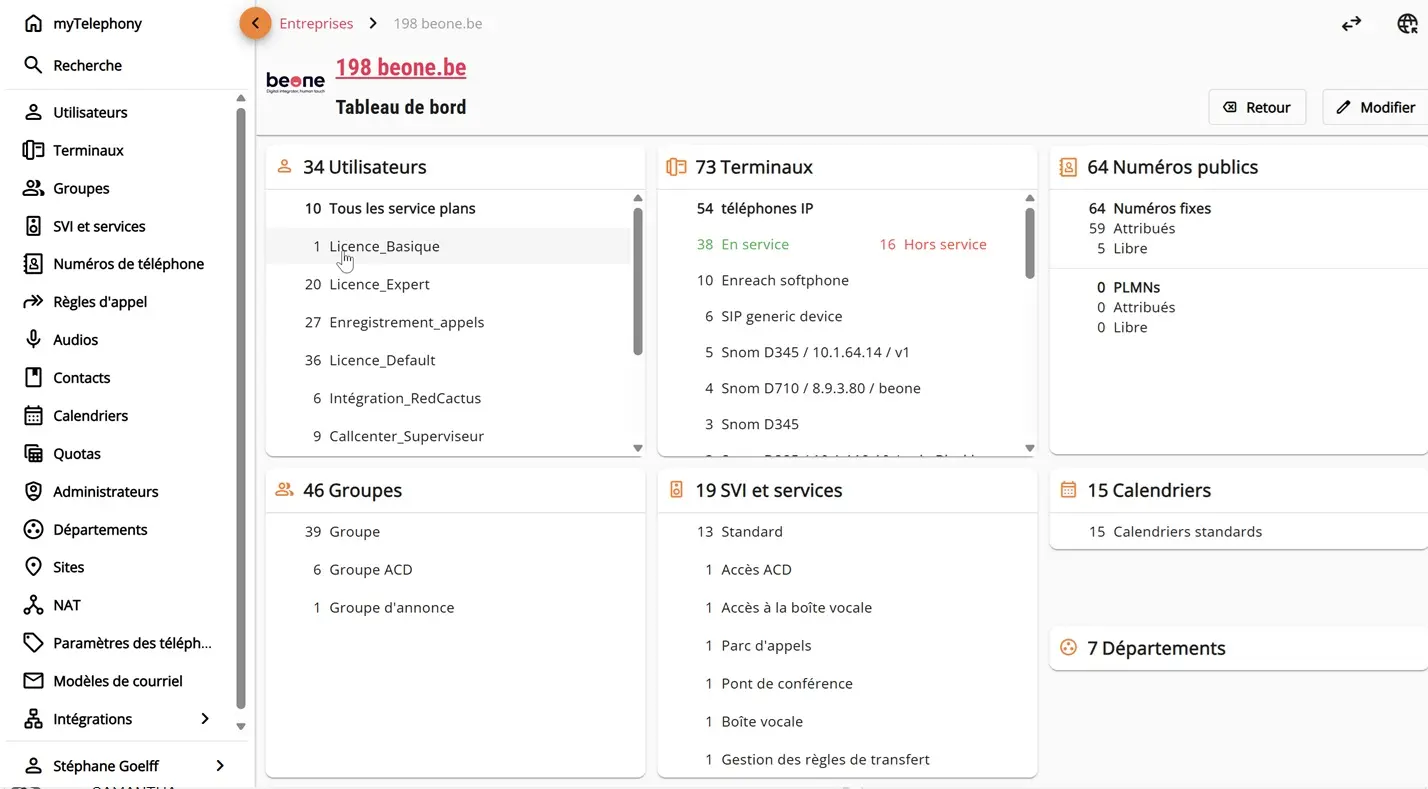Click the NAT network icon

point(34,605)
